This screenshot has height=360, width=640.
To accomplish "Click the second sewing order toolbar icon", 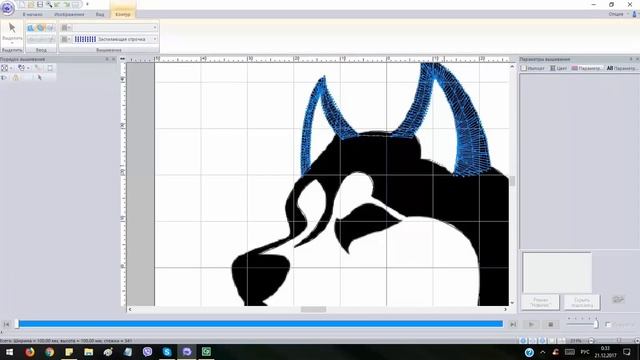I will pos(21,68).
